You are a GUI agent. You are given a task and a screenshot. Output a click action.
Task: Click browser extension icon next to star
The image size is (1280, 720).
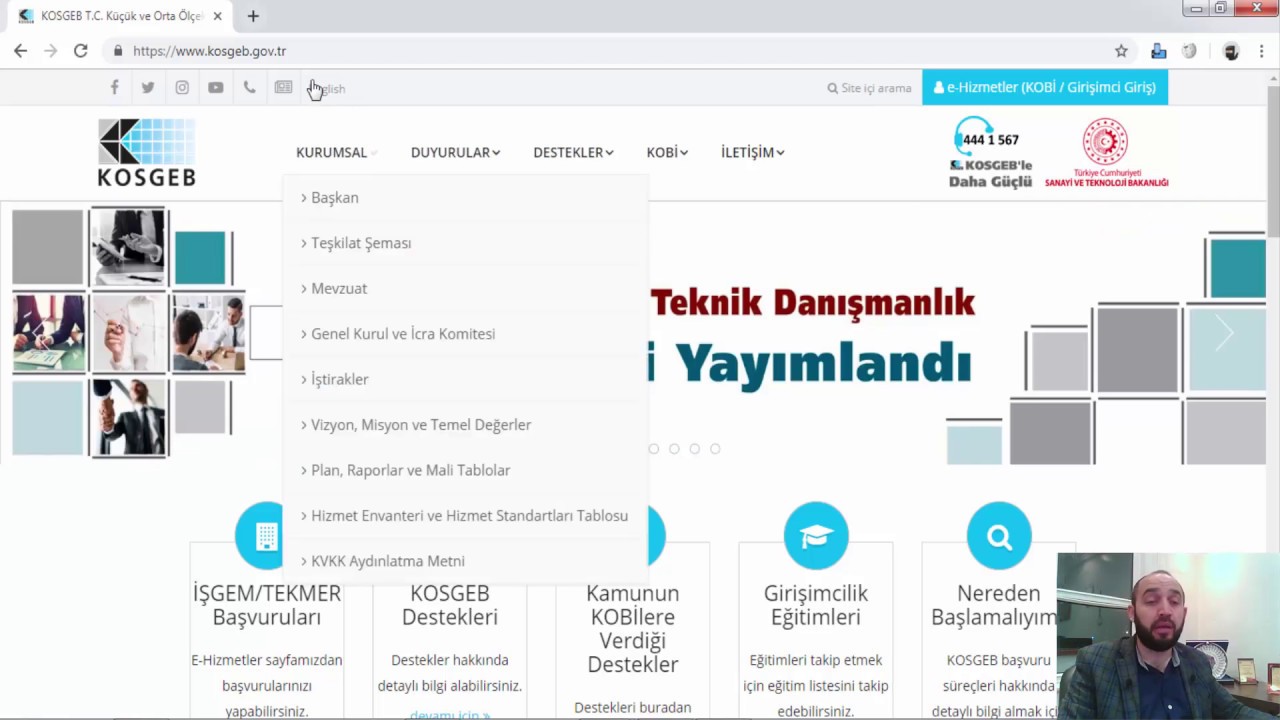pyautogui.click(x=1158, y=51)
